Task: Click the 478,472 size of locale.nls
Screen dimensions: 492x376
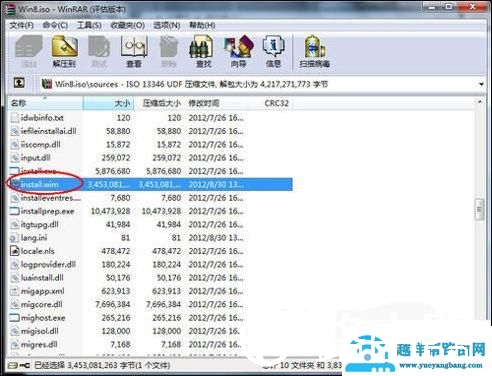Action: [x=116, y=251]
